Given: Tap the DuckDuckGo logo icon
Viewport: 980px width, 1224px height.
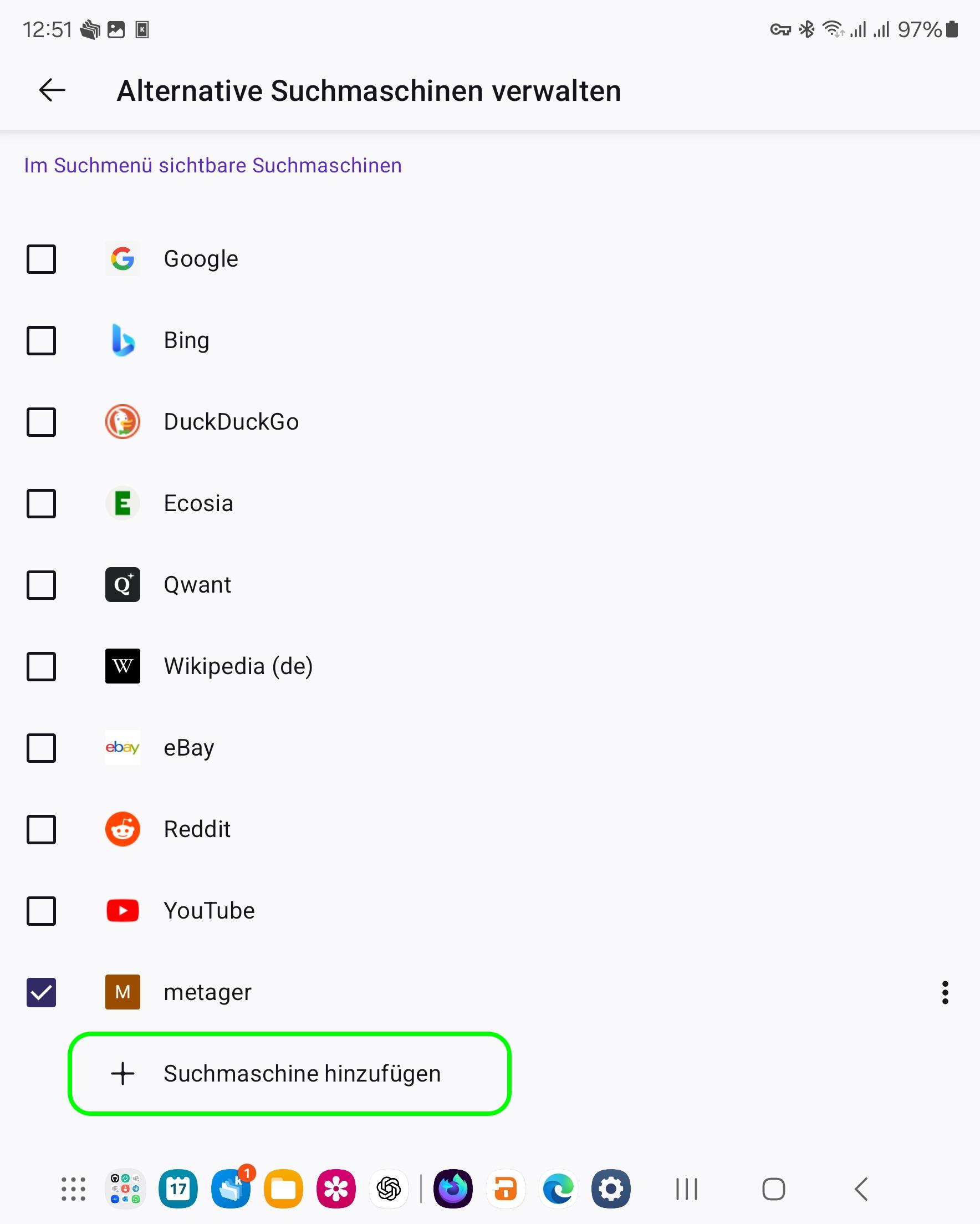Looking at the screenshot, I should (122, 422).
